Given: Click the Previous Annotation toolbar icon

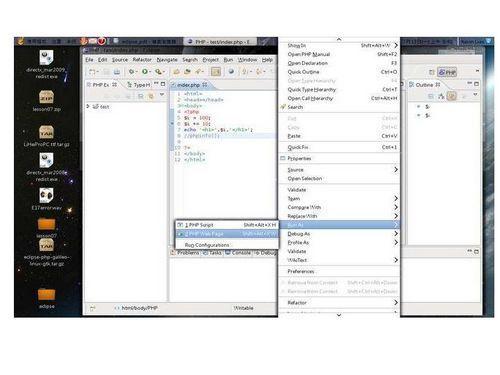Looking at the screenshot, I should [x=259, y=72].
